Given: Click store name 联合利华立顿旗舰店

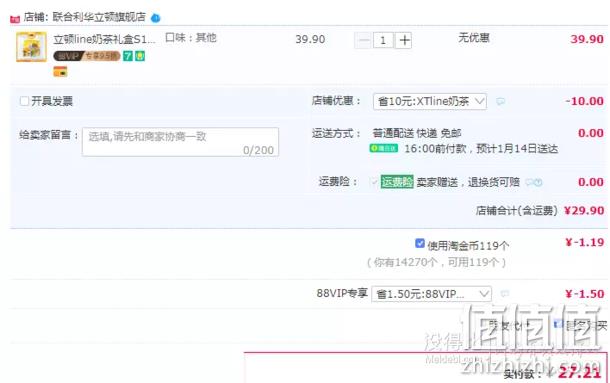Looking at the screenshot, I should coord(99,17).
